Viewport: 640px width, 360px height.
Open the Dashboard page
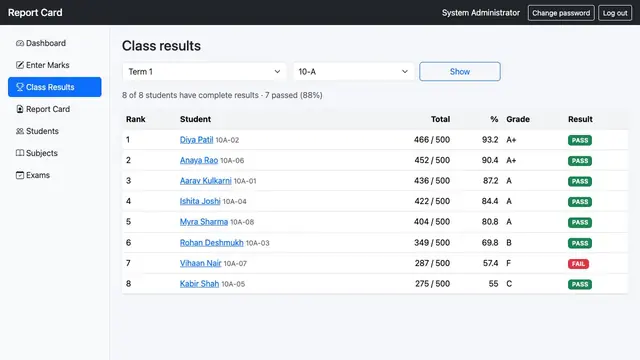click(55, 43)
